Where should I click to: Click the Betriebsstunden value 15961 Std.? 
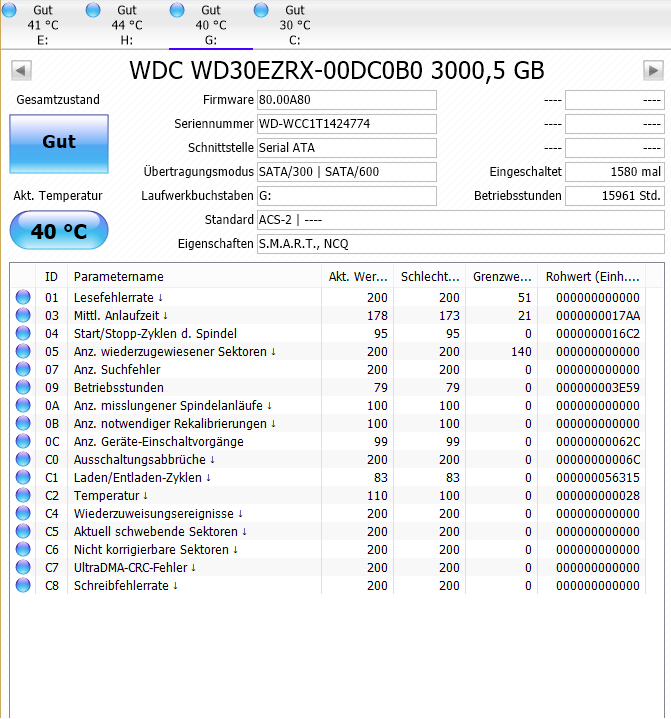[615, 196]
